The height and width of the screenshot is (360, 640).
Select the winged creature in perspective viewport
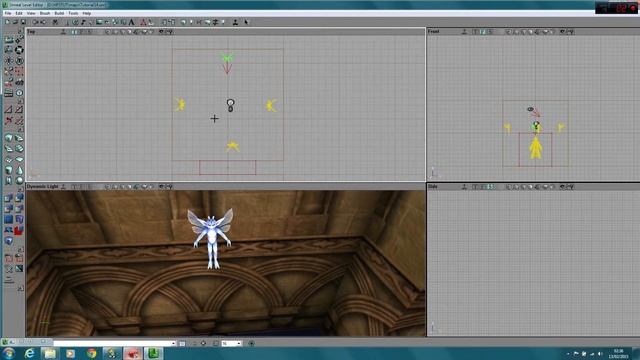click(x=211, y=238)
